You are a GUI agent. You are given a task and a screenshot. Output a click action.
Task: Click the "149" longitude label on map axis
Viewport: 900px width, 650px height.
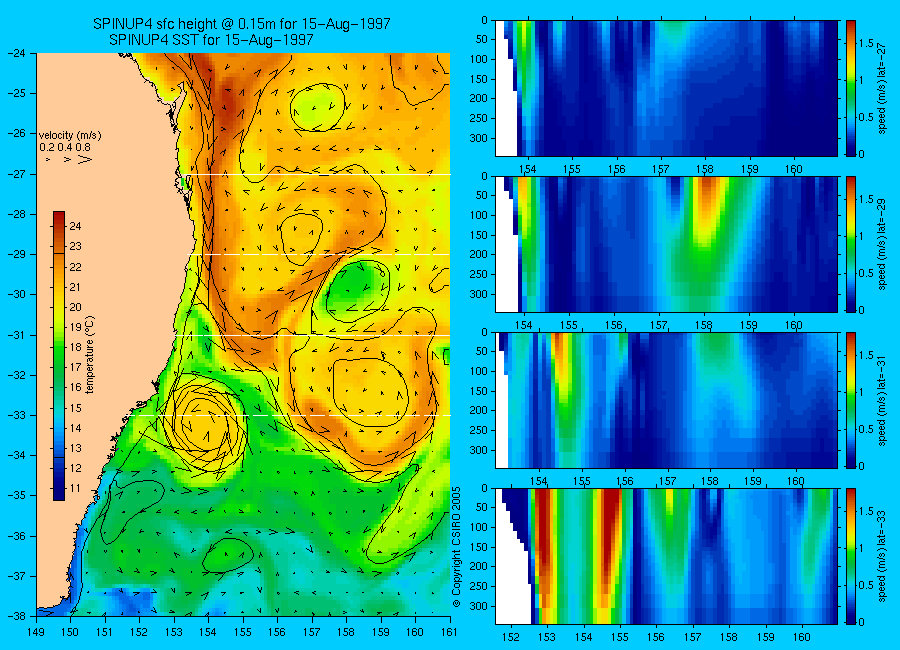[36, 632]
